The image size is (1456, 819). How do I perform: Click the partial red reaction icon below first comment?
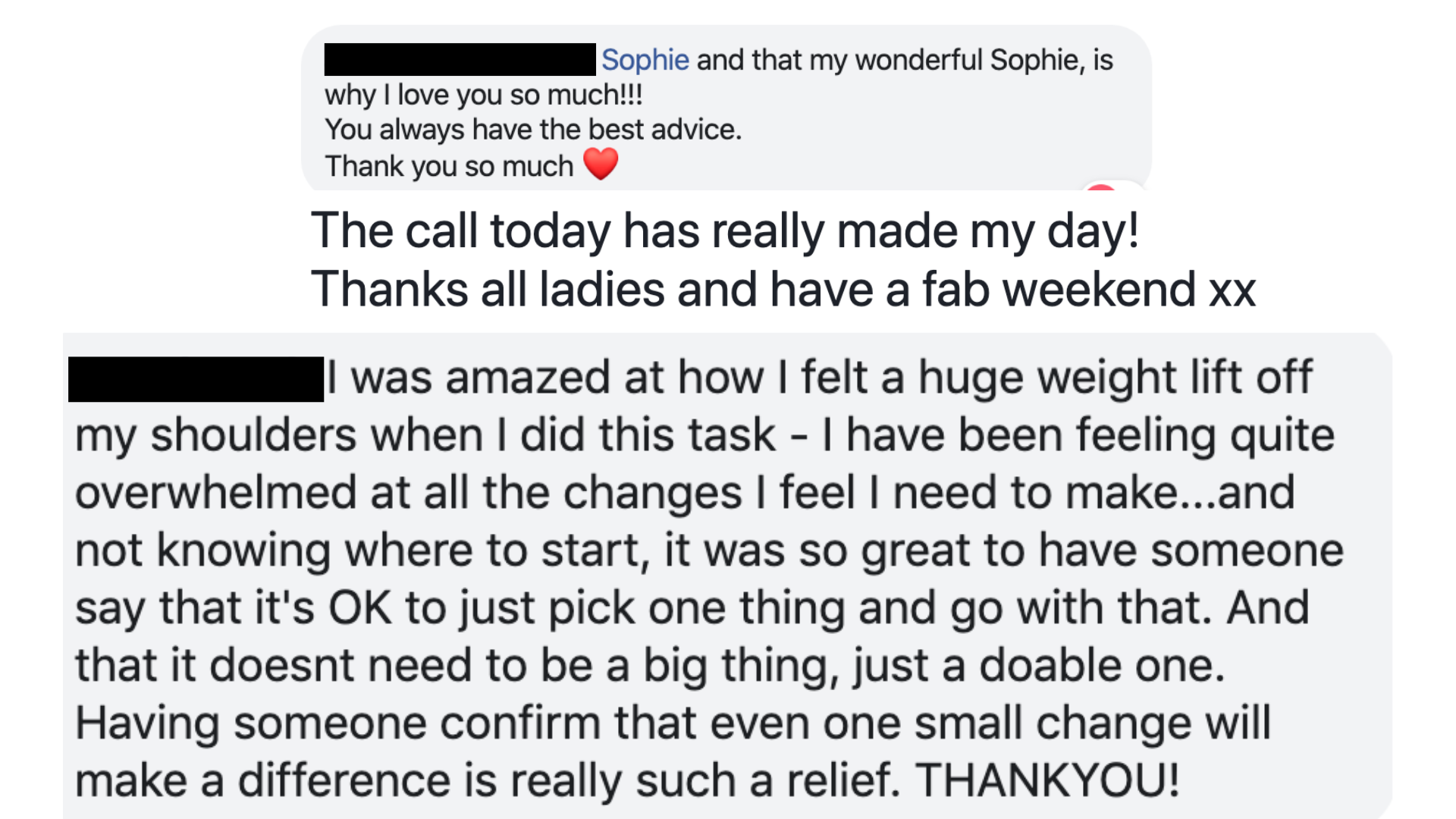pos(1100,187)
